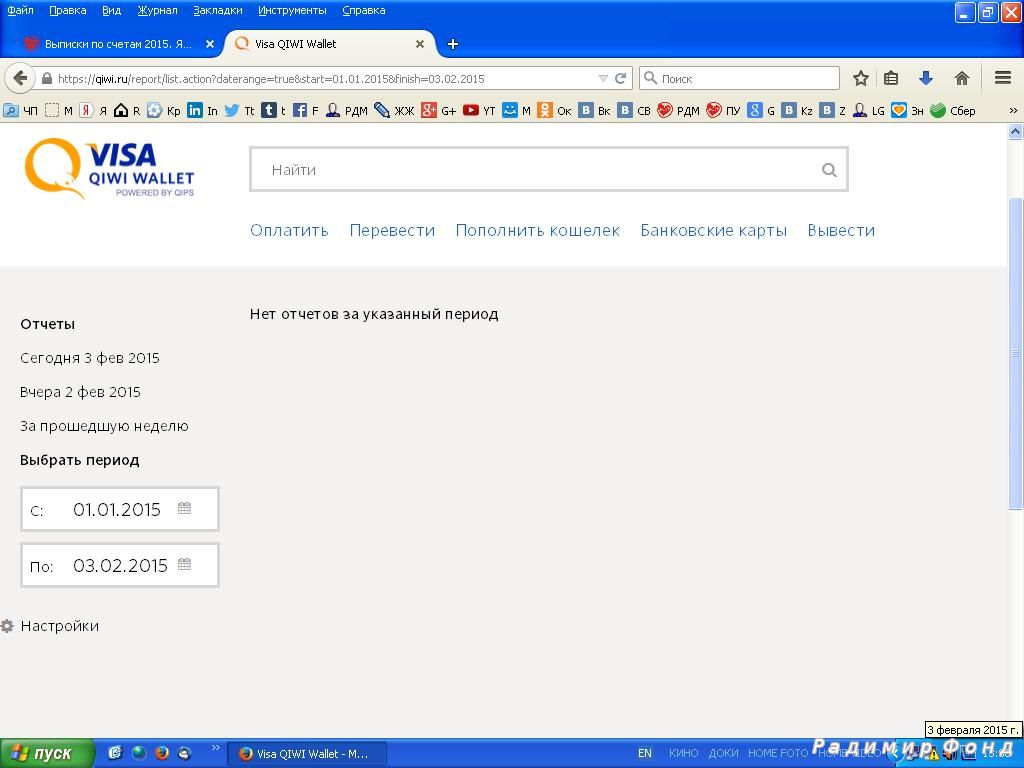The width and height of the screenshot is (1024, 768).
Task: Open the Twitter 'Tt' bookmark
Action: coord(240,110)
